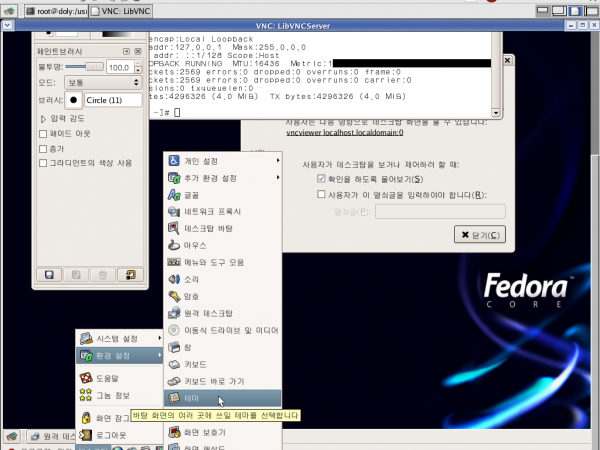This screenshot has width=600, height=450.
Task: Click the outer panel show desktop icon
Action: 9,11
